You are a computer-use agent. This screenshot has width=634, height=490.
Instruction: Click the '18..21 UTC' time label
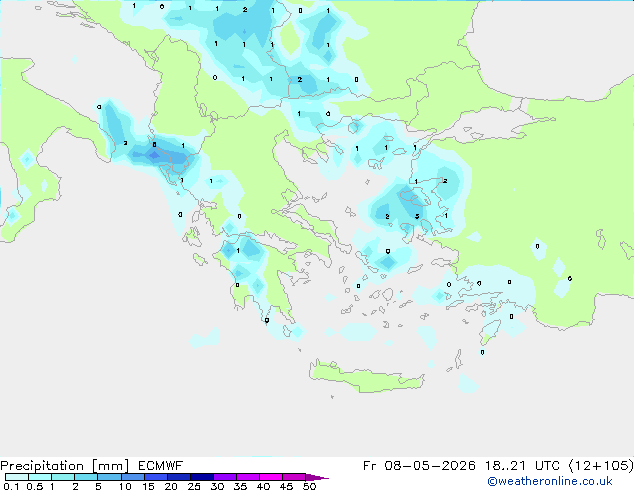(522, 466)
